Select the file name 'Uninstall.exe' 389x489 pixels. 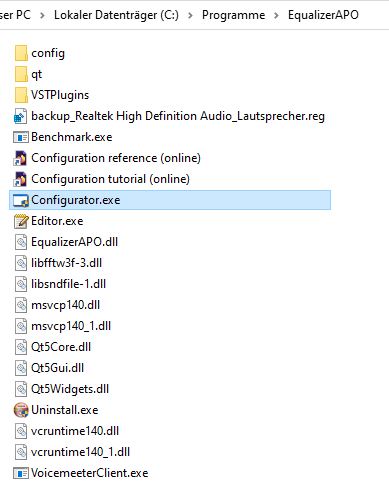(65, 410)
